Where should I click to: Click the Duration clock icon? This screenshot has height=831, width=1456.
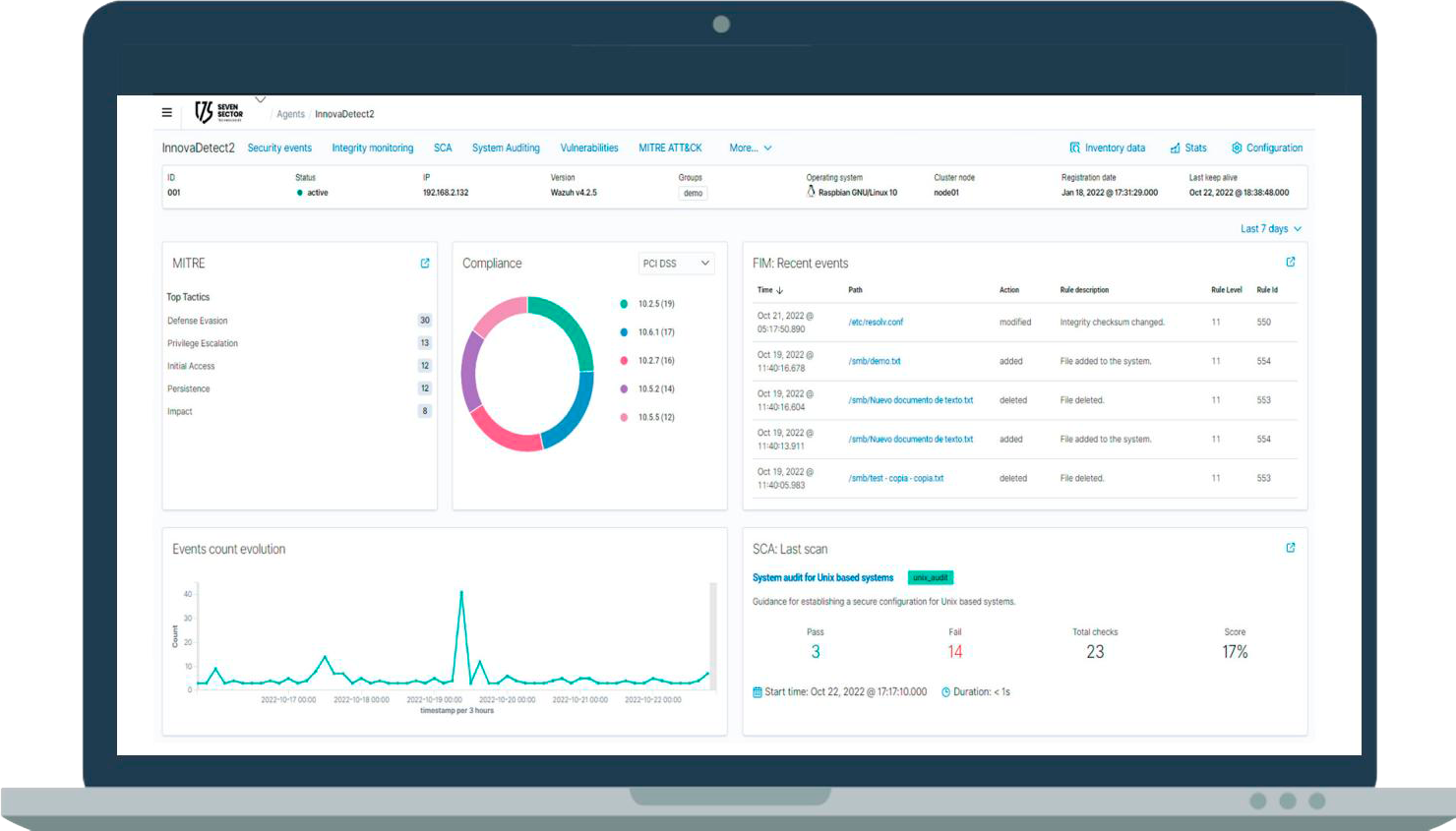click(x=946, y=692)
